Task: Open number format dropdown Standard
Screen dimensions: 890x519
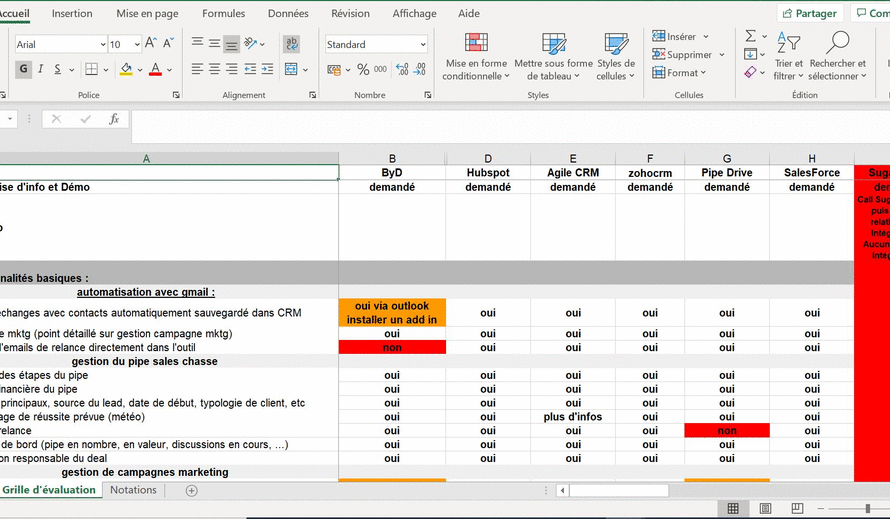Action: [x=423, y=44]
